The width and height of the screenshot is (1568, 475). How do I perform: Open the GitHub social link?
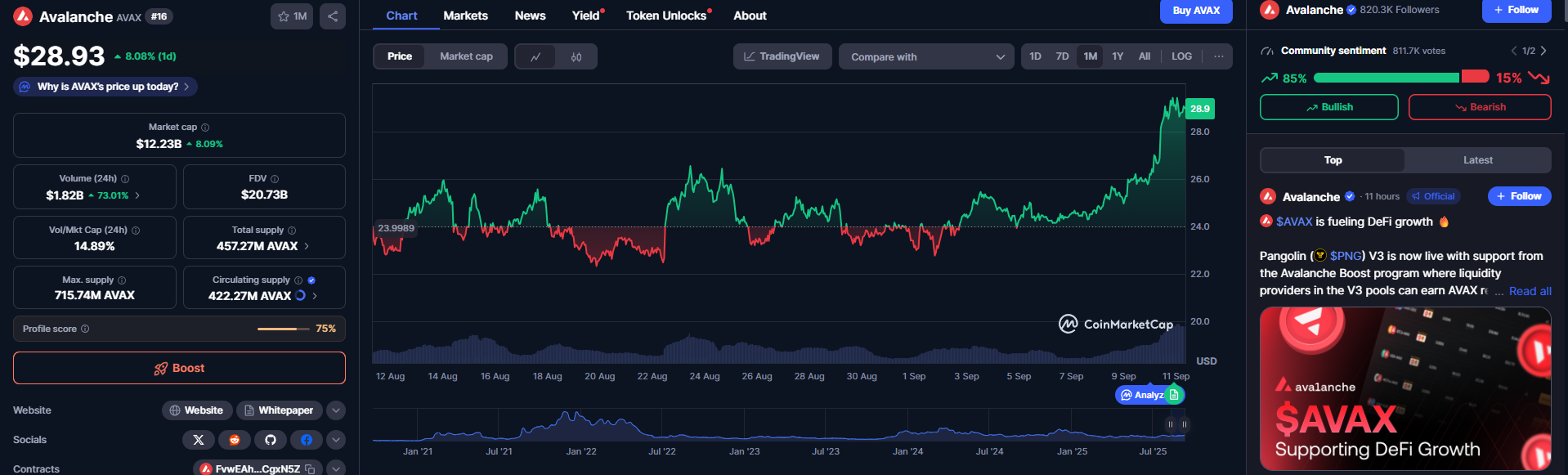coord(271,440)
